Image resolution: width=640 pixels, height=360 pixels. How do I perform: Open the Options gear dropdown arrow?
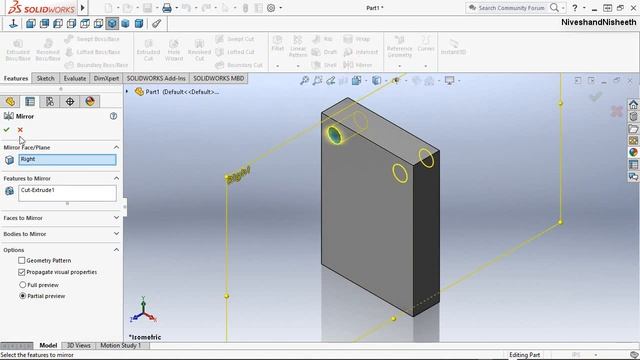coord(281,8)
